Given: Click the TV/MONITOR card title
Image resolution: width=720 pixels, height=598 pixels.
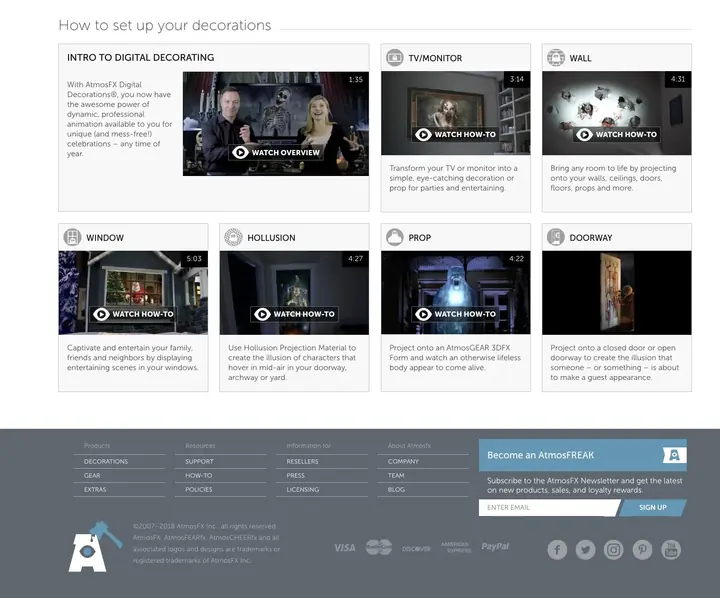Looking at the screenshot, I should pos(435,58).
